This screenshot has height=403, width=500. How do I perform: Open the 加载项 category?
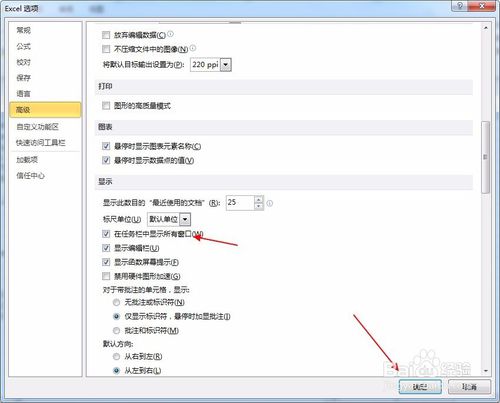point(27,160)
